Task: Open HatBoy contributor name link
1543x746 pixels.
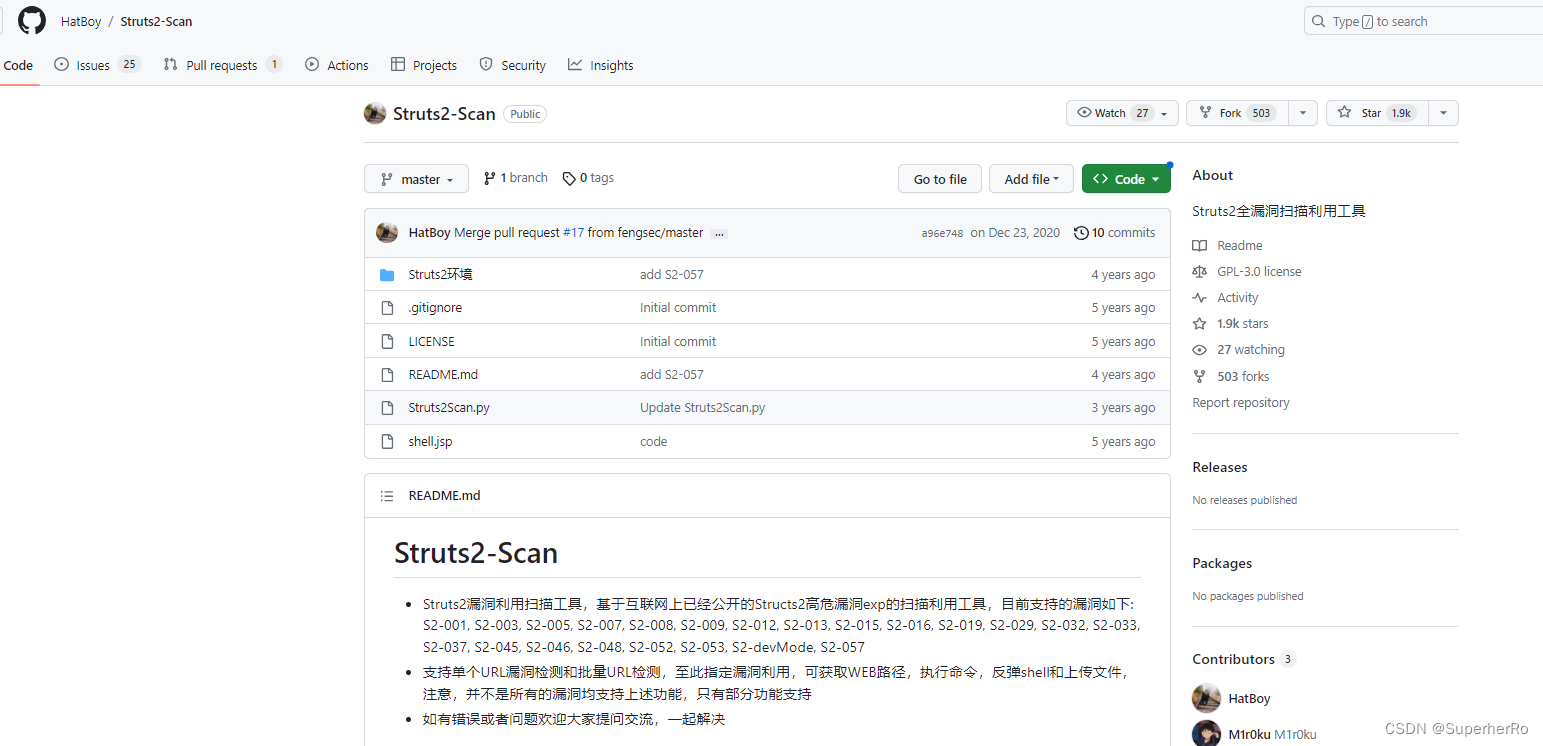Action: coord(1249,699)
